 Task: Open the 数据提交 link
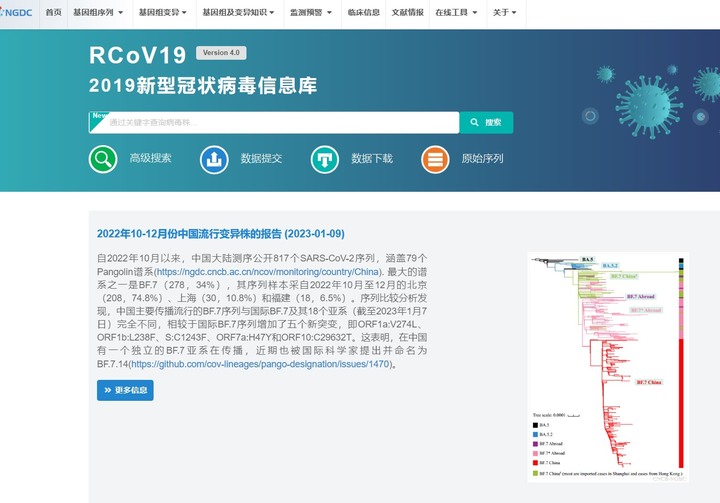pos(261,158)
